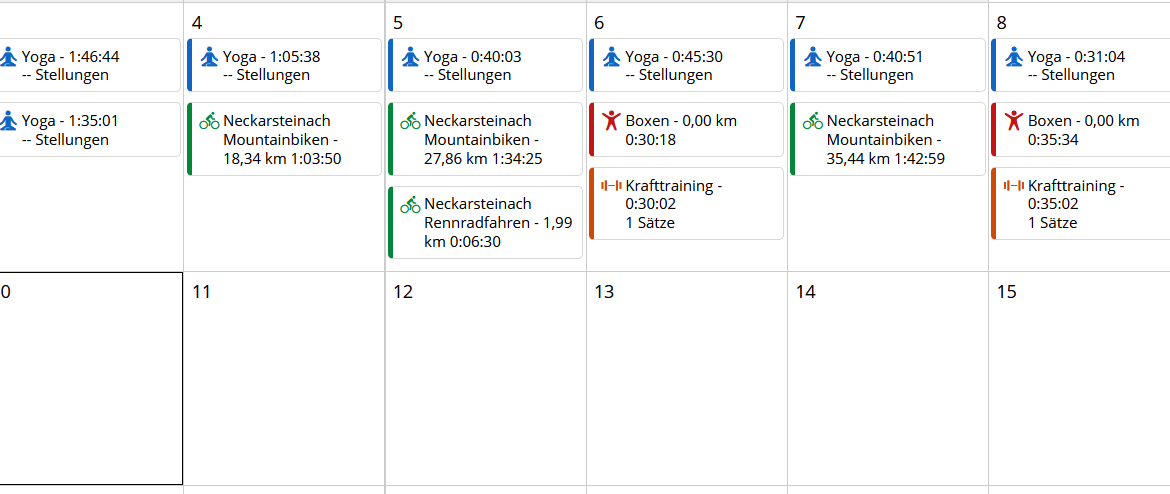Click the yoga icon on day 5

coord(410,57)
